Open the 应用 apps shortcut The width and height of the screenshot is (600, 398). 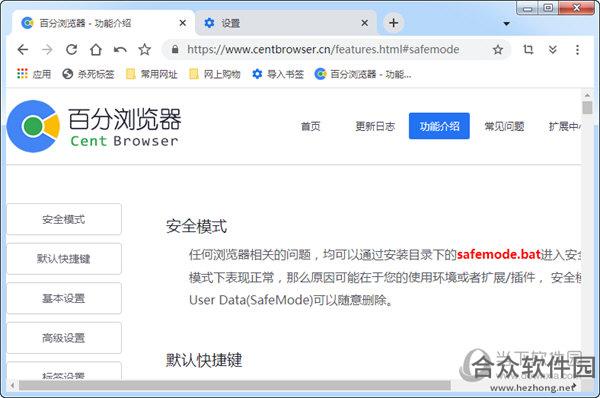point(34,74)
